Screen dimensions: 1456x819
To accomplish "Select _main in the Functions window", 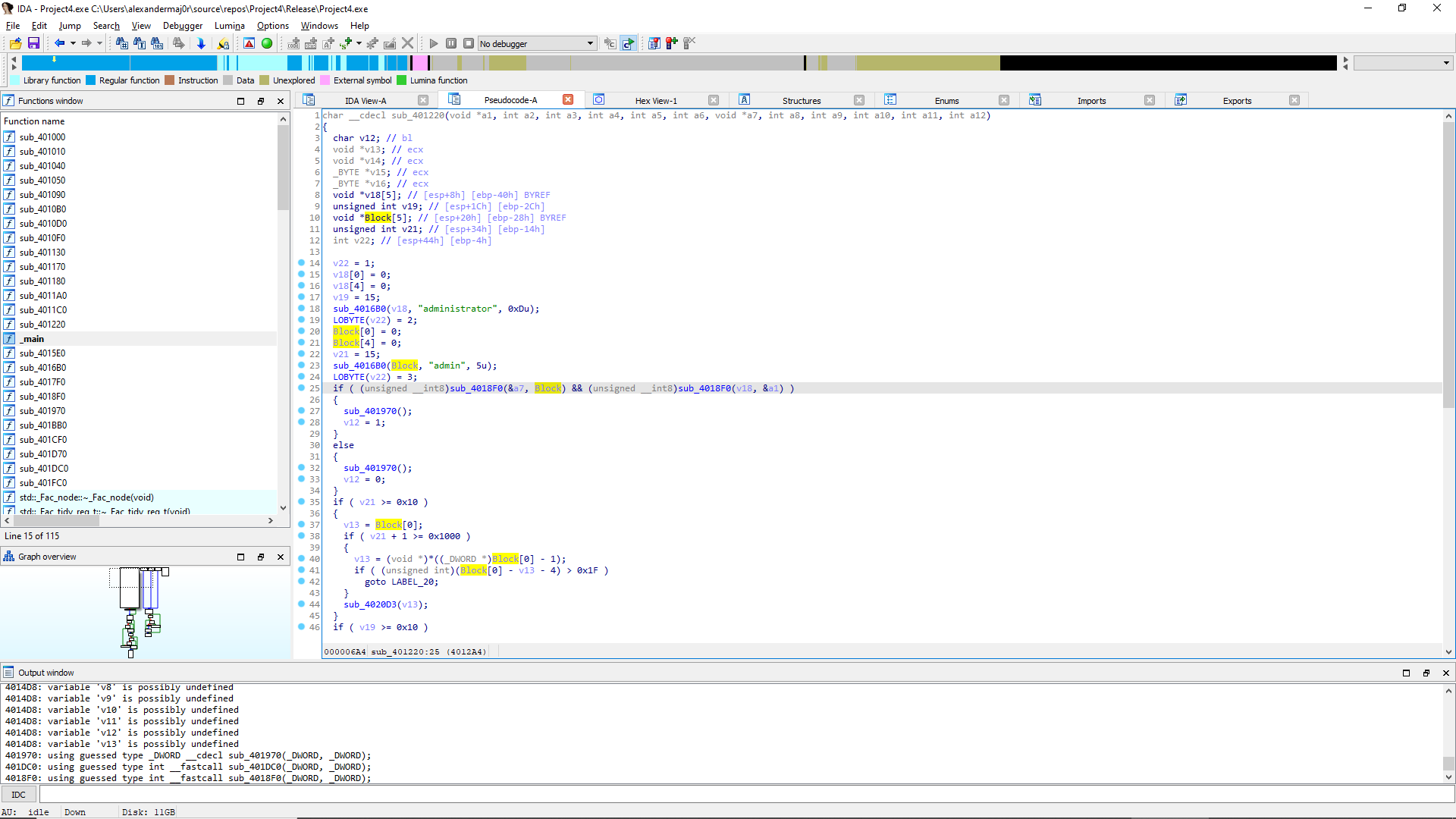I will tap(33, 339).
